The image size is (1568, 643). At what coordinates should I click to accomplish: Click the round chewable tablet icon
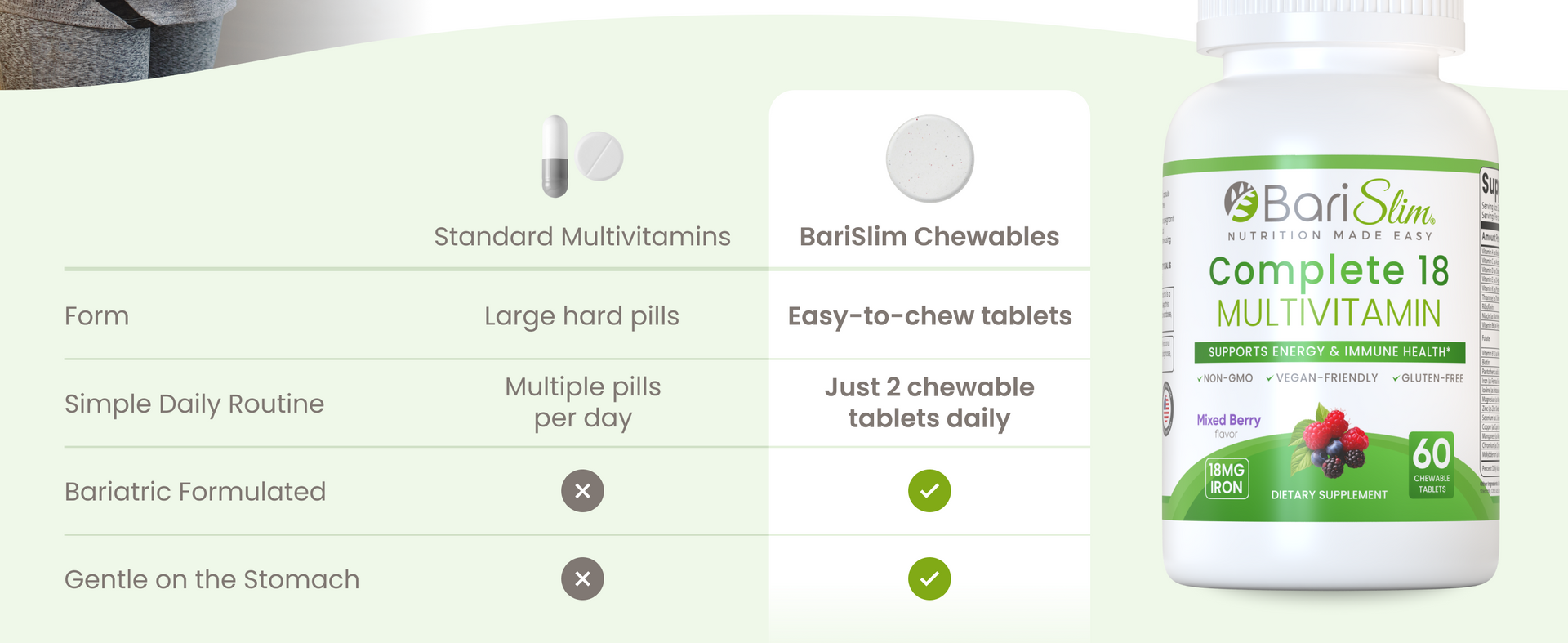click(x=929, y=158)
